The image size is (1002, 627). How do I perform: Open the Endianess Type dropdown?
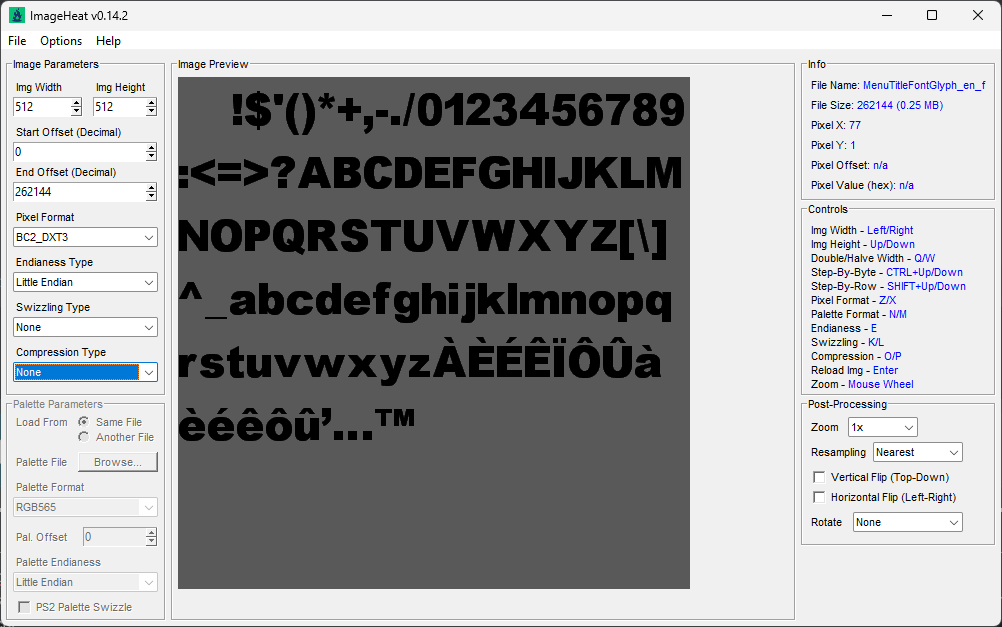[x=86, y=282]
